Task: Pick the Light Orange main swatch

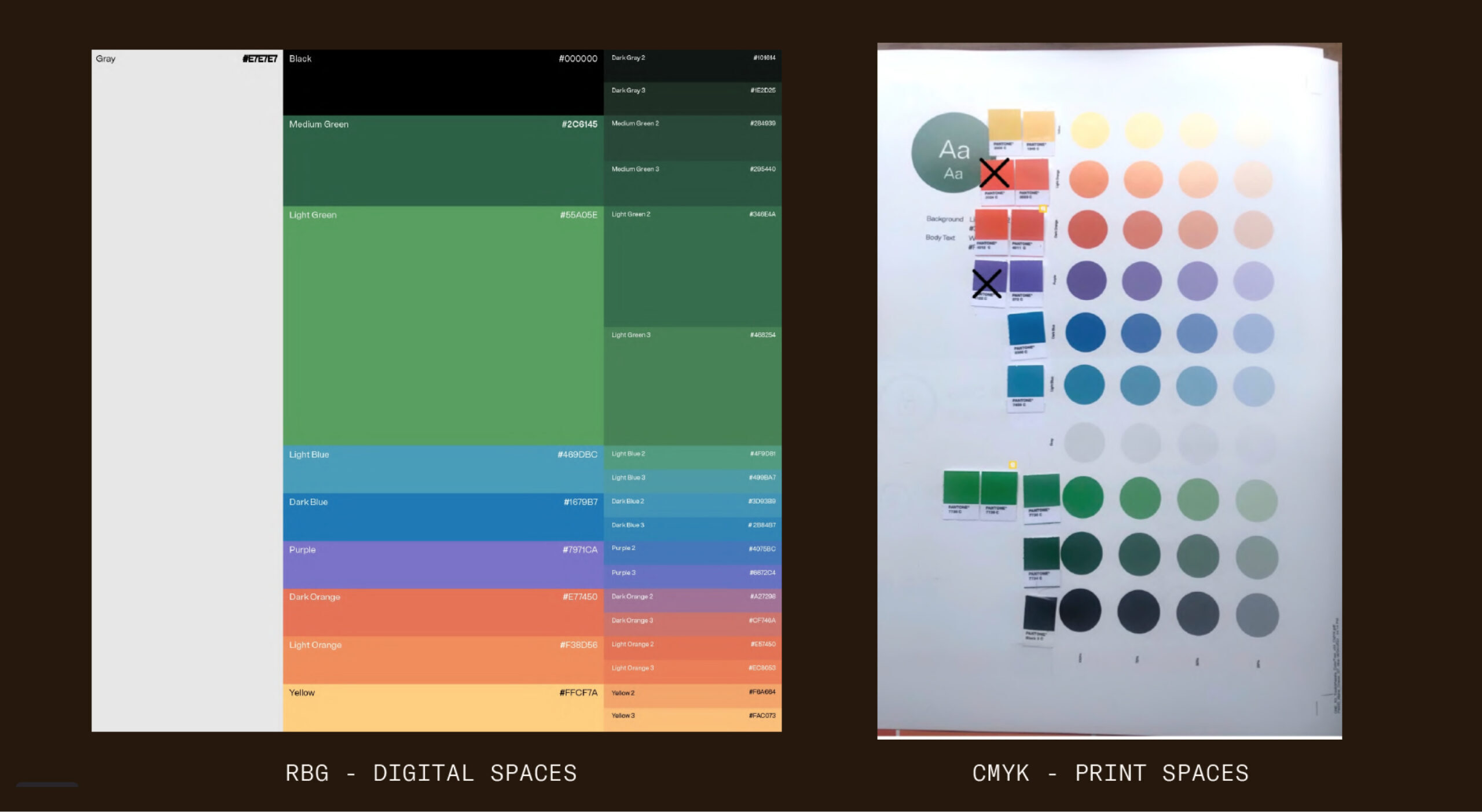Action: click(443, 660)
